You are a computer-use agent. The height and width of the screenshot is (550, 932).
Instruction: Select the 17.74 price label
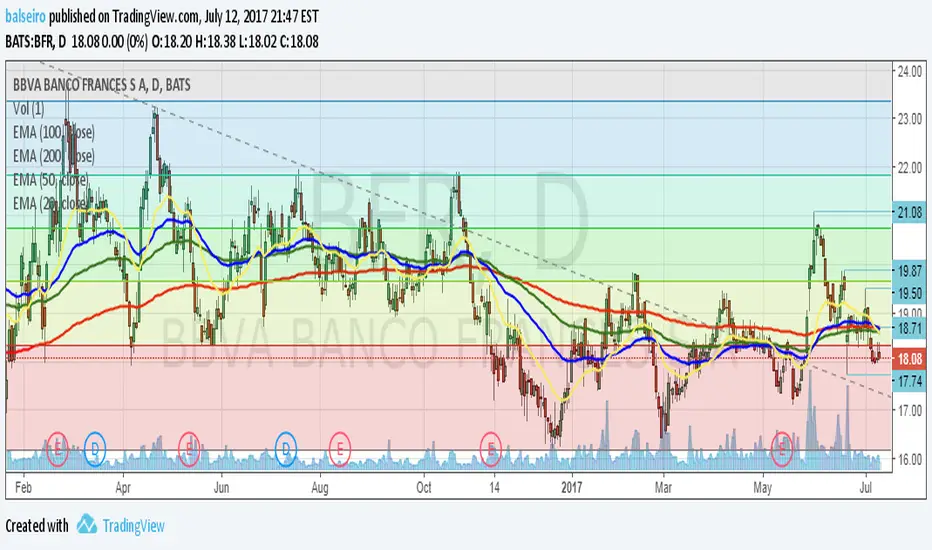point(909,381)
